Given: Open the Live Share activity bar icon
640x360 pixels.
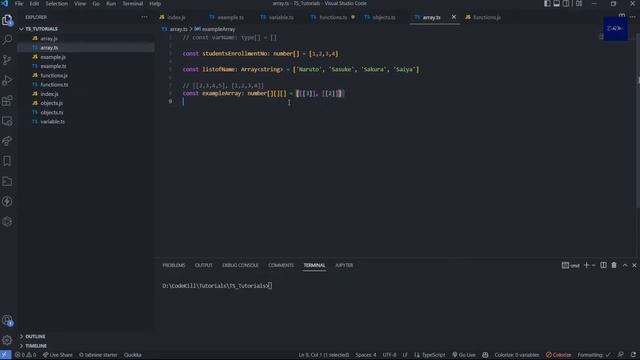Looking at the screenshot, I should 7,141.
